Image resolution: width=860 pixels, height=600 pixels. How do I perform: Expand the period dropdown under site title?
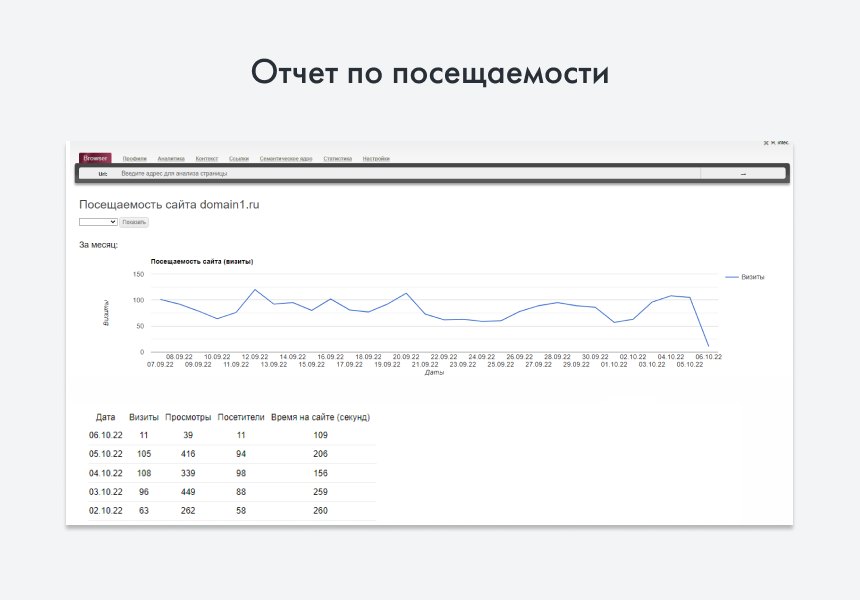[x=98, y=222]
